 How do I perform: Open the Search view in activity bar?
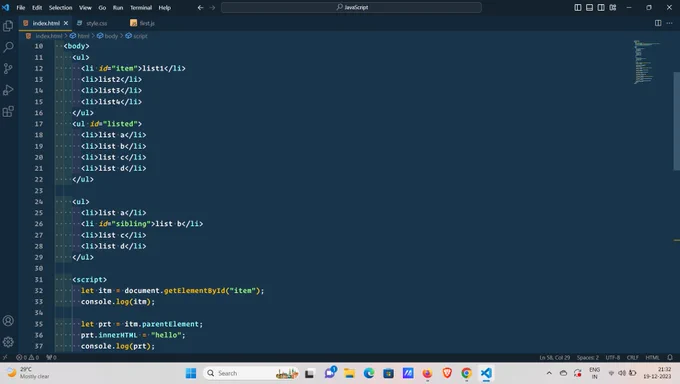(8, 47)
